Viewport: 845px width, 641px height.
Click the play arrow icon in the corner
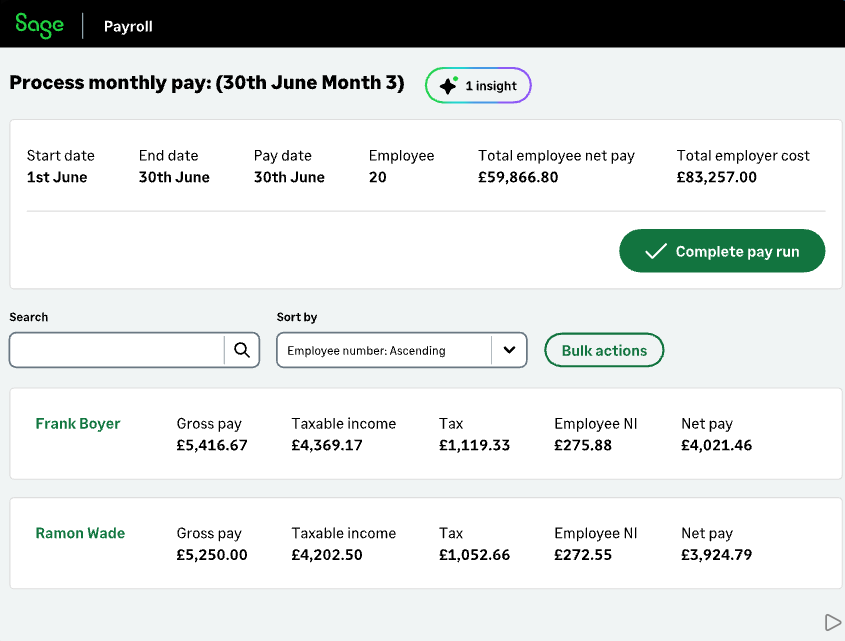(833, 622)
